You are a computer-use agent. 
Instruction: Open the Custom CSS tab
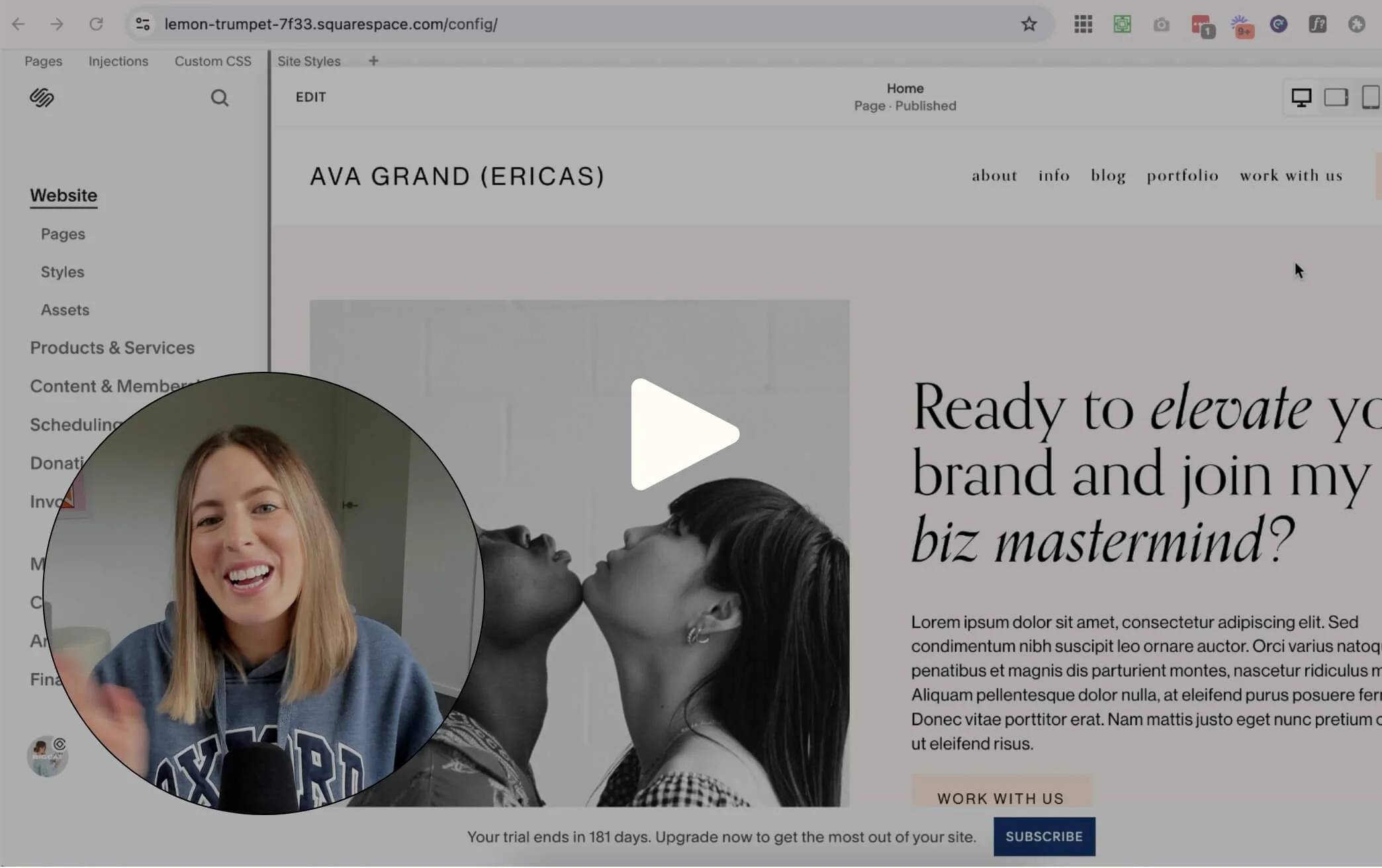coord(212,61)
